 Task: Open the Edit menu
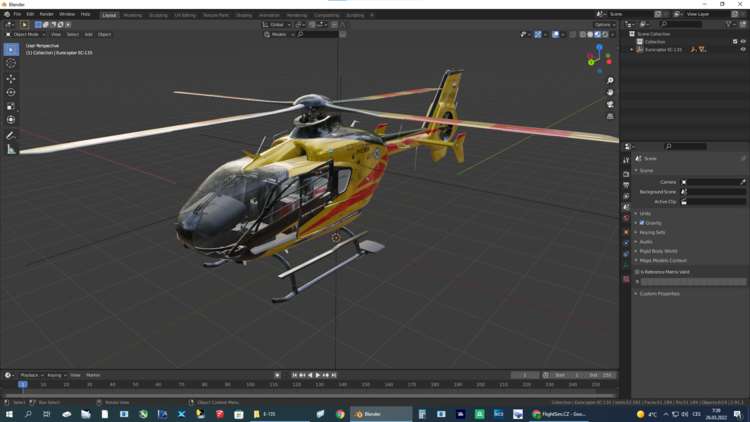pyautogui.click(x=30, y=14)
